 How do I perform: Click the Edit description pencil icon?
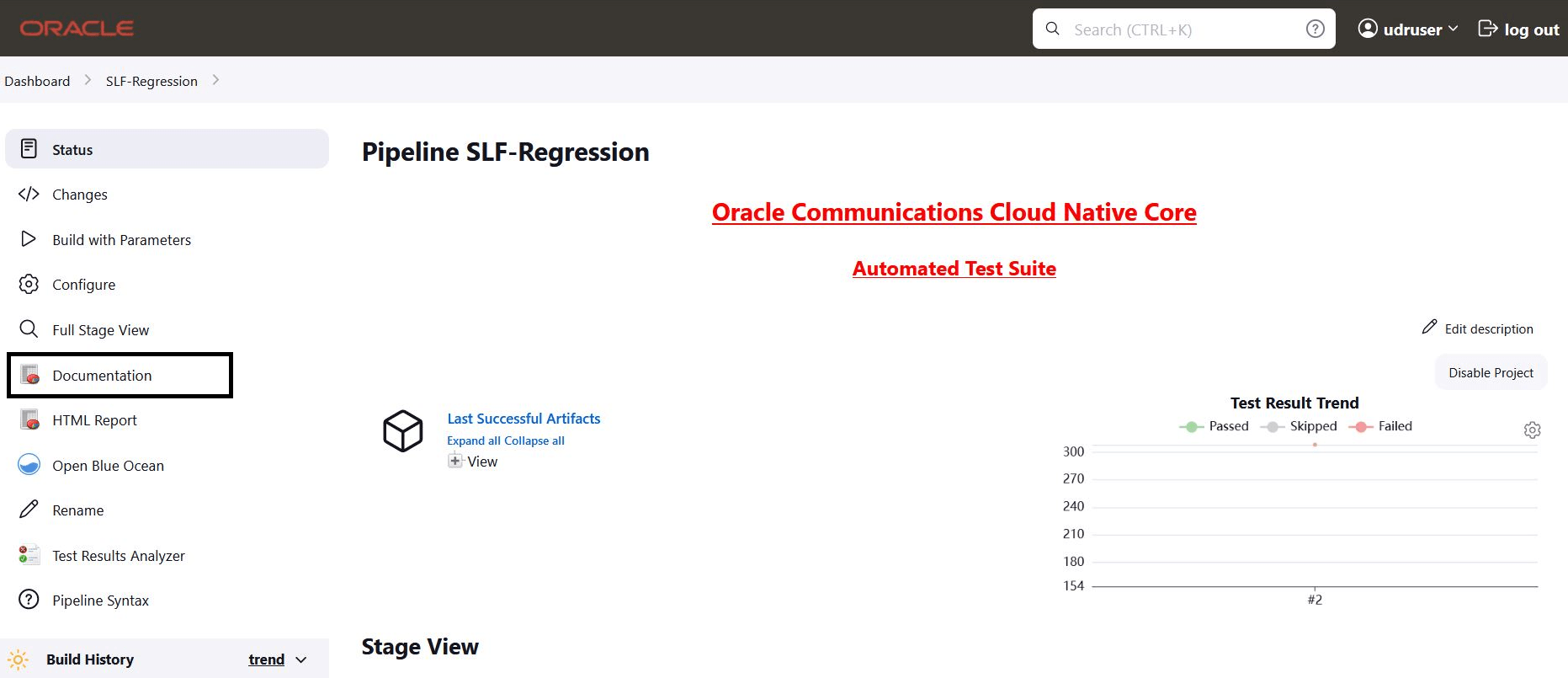pyautogui.click(x=1429, y=327)
